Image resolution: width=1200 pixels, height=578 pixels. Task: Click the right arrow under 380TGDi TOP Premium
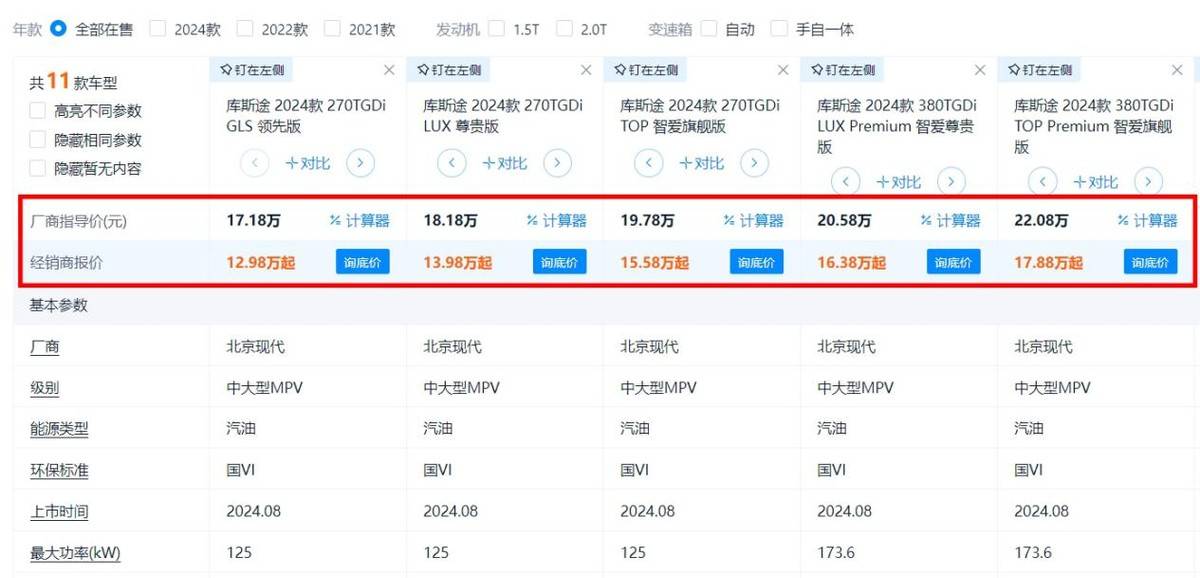point(1148,182)
